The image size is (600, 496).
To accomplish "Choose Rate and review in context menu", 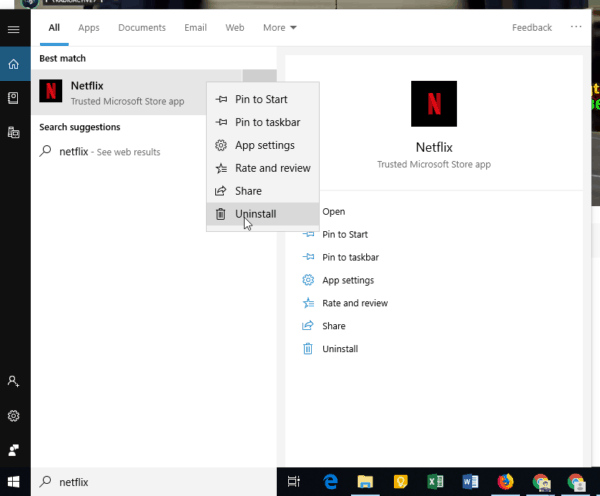I will coord(263,168).
